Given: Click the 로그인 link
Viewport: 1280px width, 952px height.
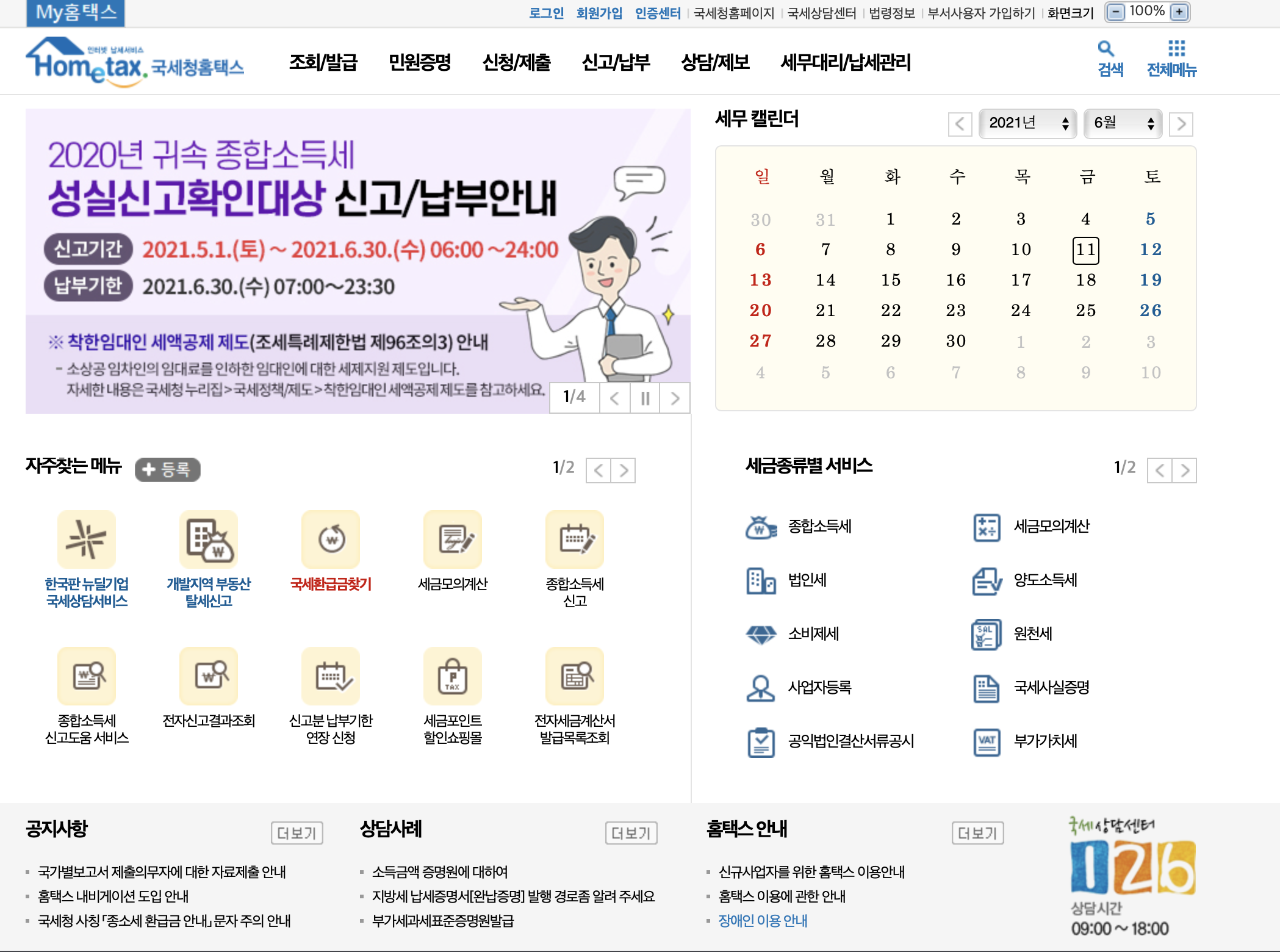Looking at the screenshot, I should (545, 13).
